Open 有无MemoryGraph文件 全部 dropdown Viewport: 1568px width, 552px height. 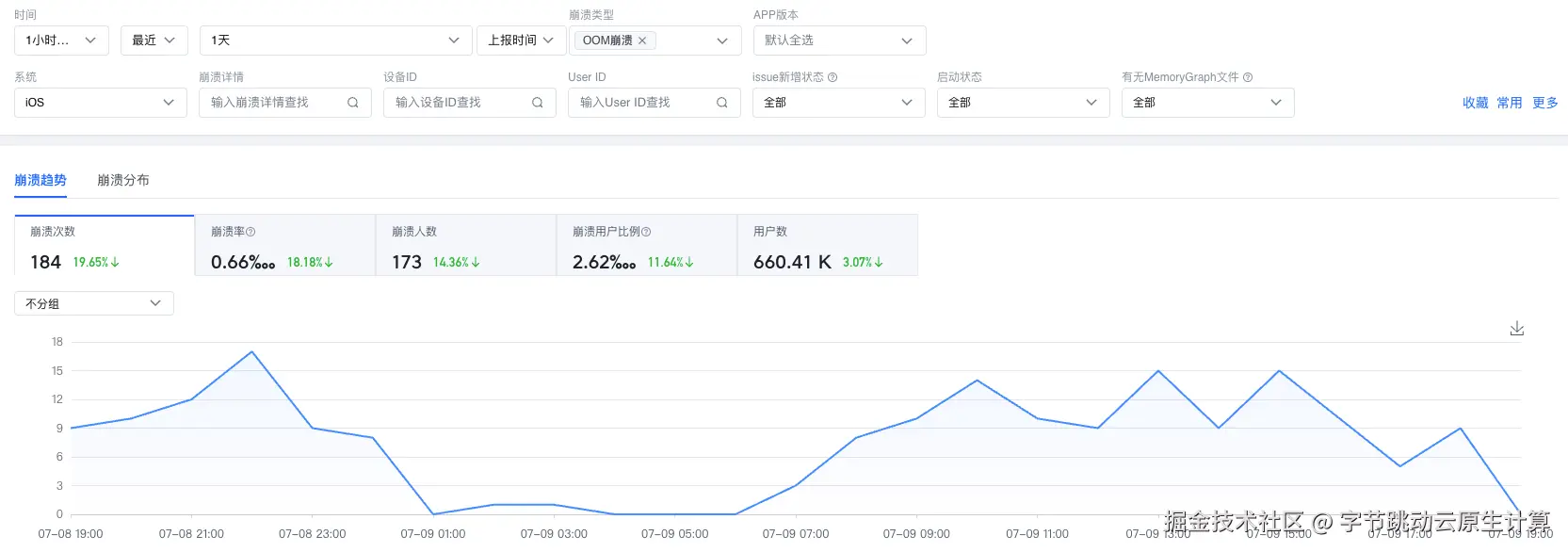pos(1208,103)
